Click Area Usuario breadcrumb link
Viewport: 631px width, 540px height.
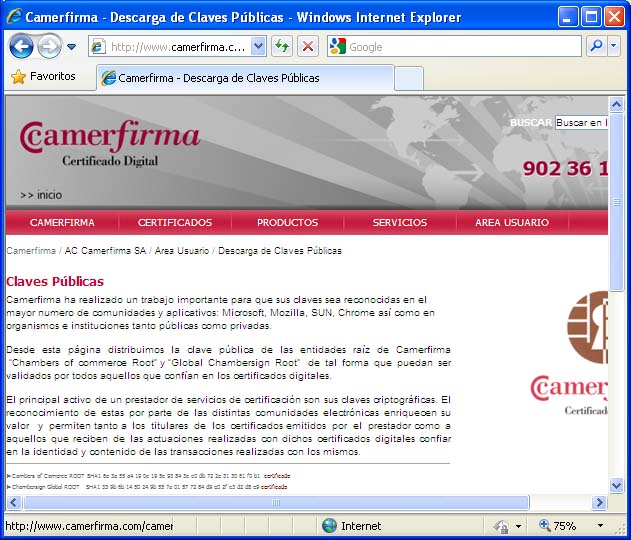pos(182,251)
